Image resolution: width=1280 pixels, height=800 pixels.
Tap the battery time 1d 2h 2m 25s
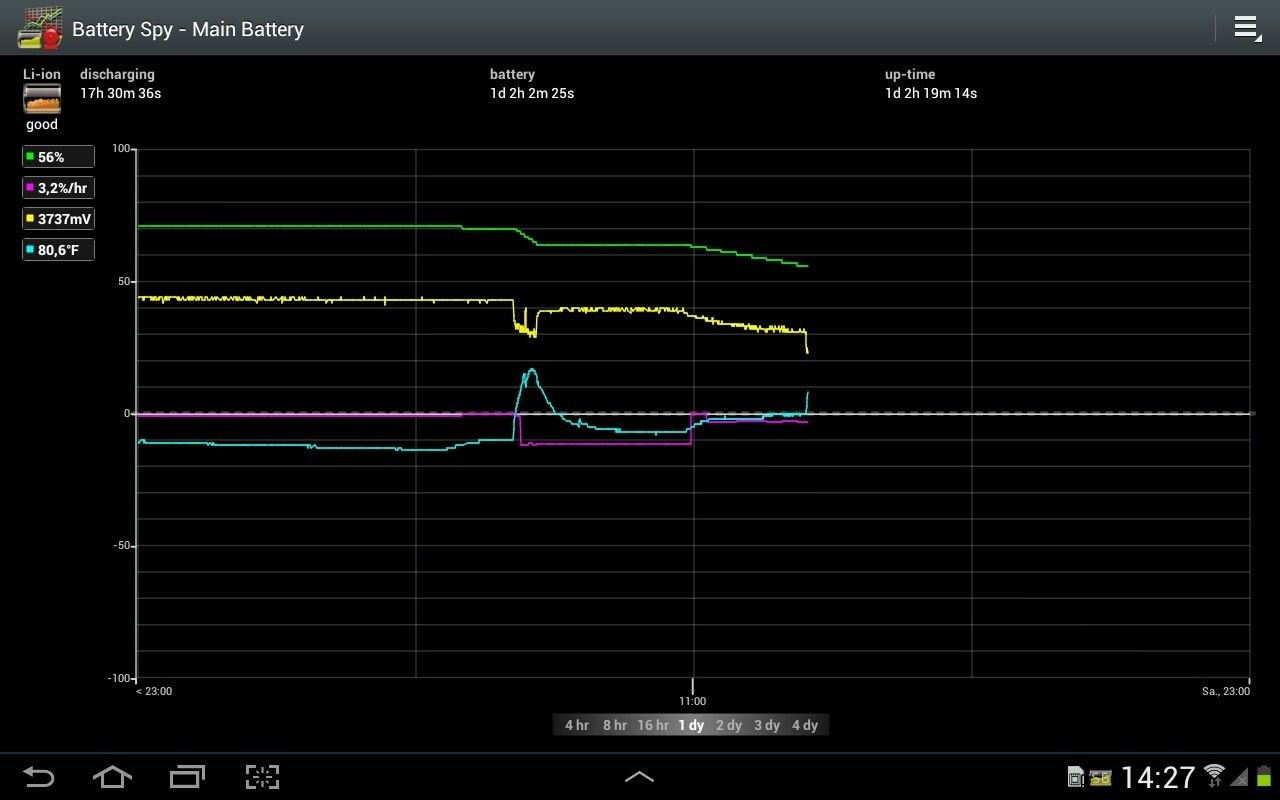[x=532, y=93]
